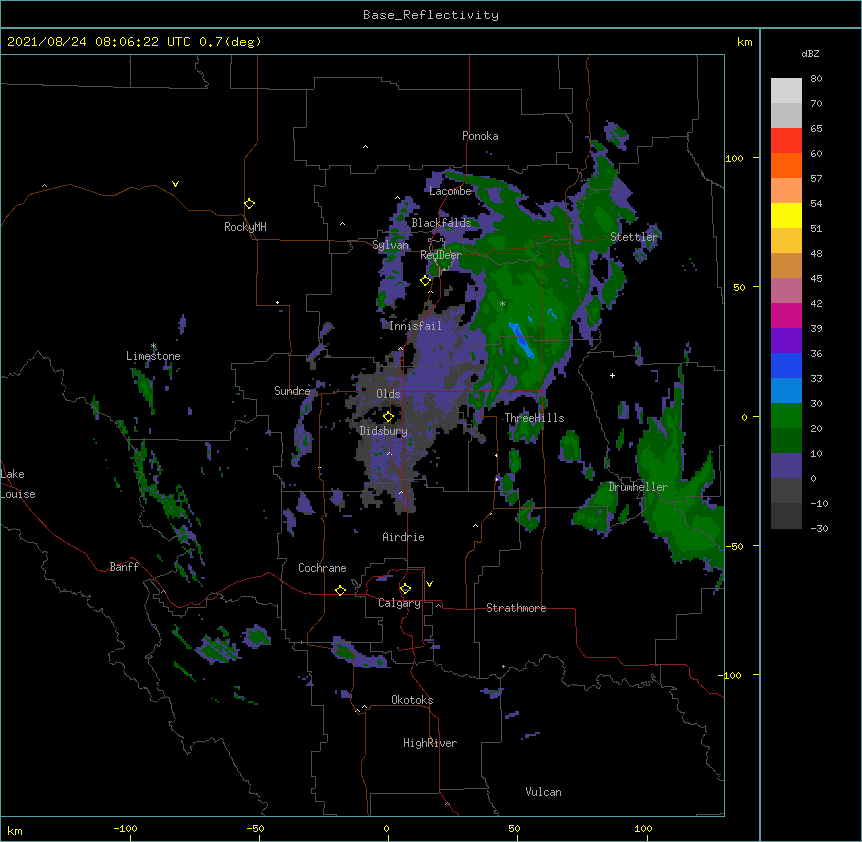Click the blue high-reflectivity core east of Innisfail
The height and width of the screenshot is (842, 862).
click(x=520, y=340)
